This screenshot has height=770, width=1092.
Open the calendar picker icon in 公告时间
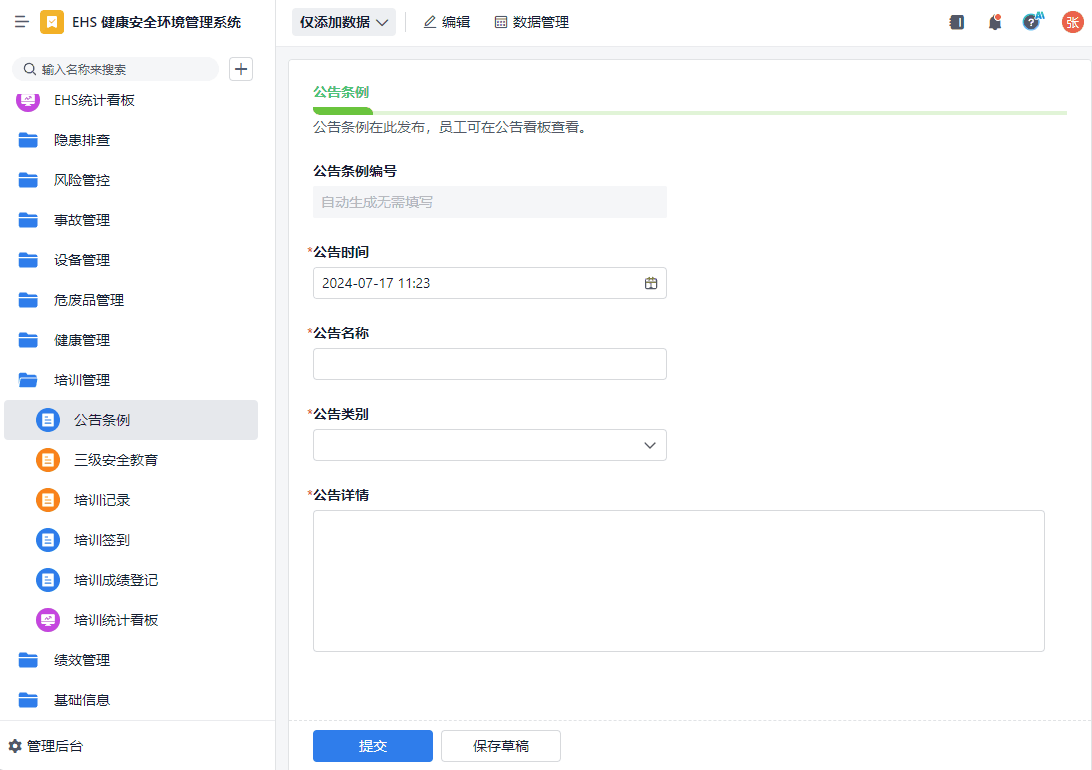click(x=650, y=283)
